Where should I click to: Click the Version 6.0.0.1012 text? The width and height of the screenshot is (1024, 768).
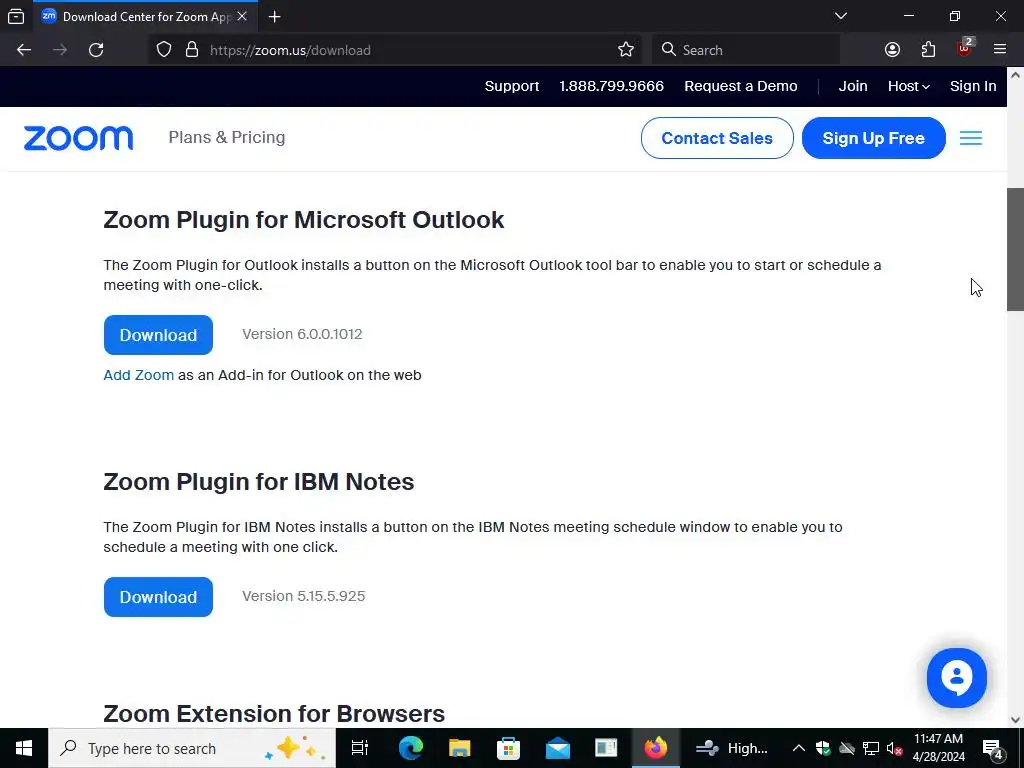pos(302,334)
